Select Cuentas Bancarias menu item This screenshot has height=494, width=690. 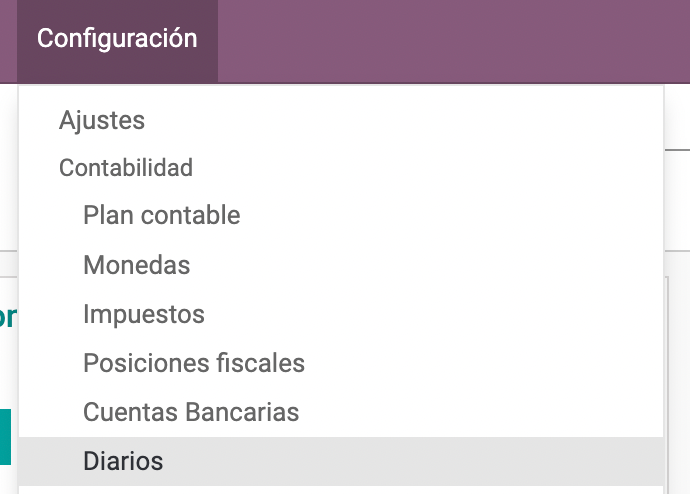(x=191, y=412)
